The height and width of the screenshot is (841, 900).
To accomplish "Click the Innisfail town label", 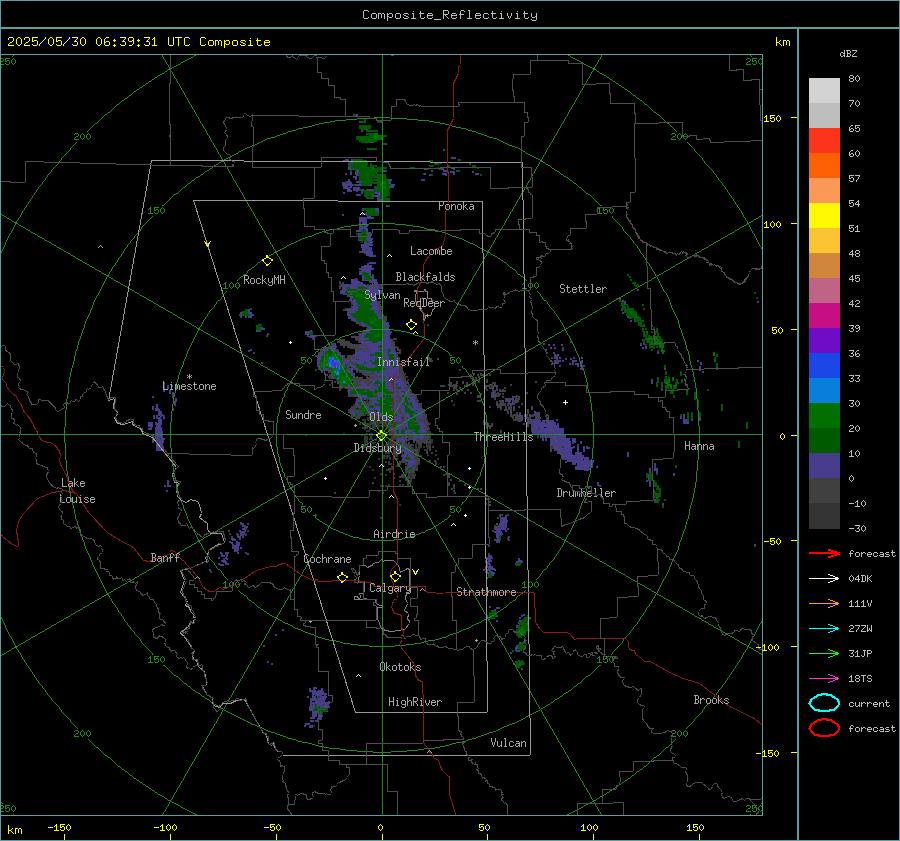I will (404, 362).
